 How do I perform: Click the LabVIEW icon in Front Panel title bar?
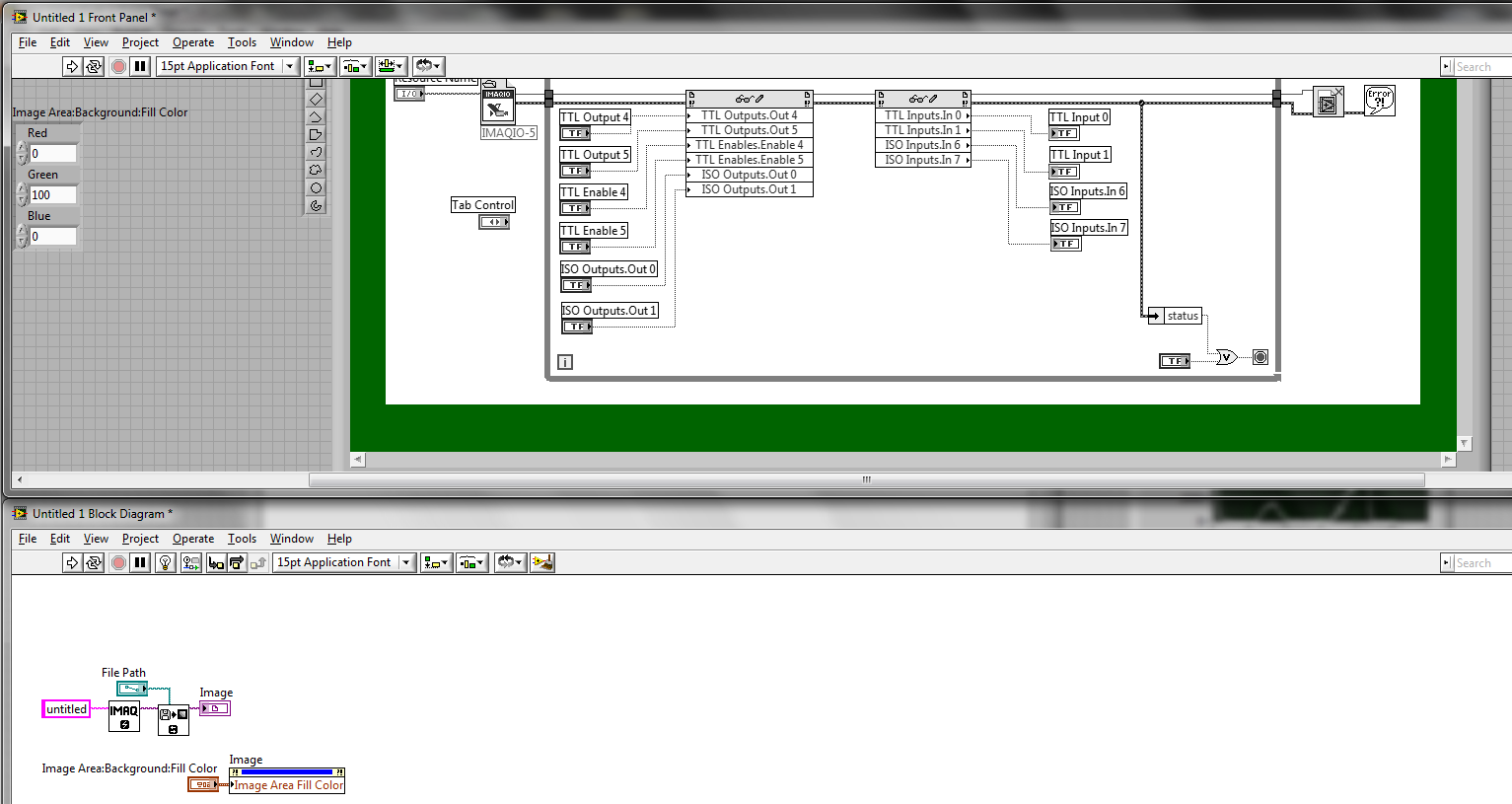[19, 17]
